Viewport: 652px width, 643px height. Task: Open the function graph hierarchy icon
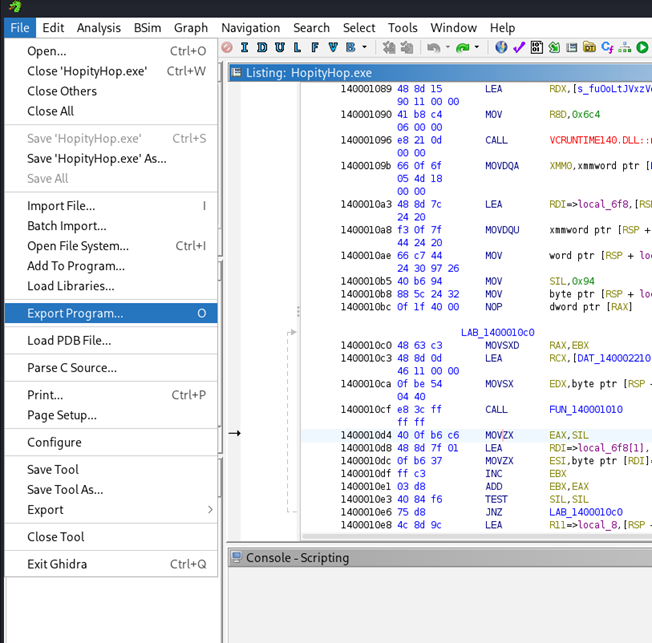625,47
